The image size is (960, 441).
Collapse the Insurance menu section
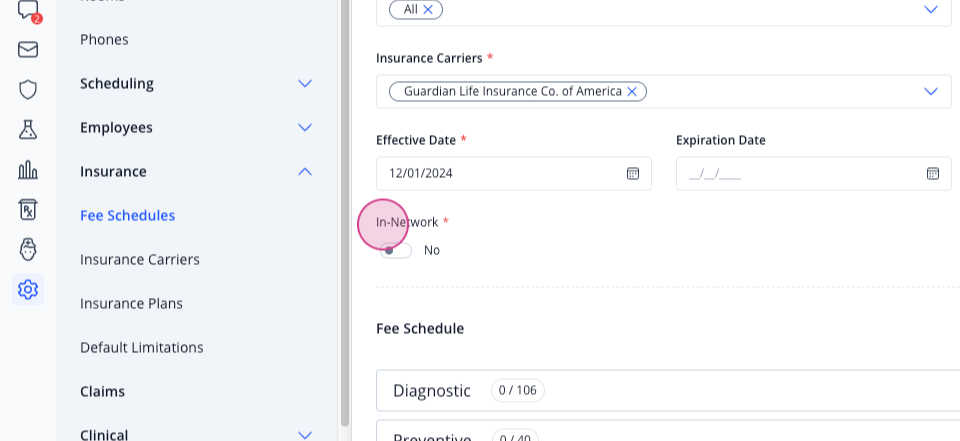[x=305, y=172]
